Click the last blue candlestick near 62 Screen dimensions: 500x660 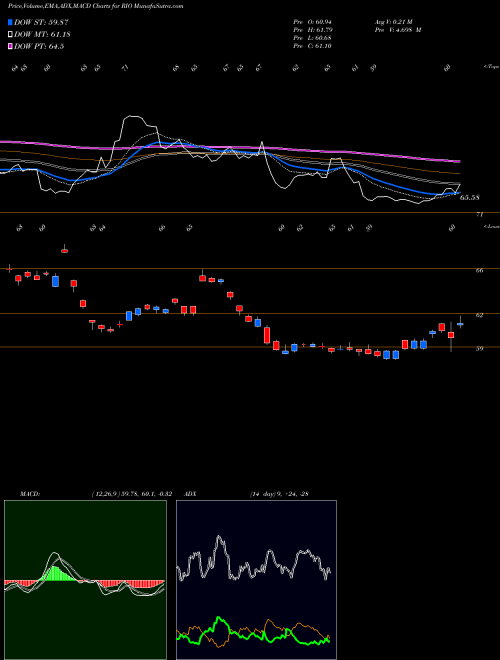coord(460,324)
